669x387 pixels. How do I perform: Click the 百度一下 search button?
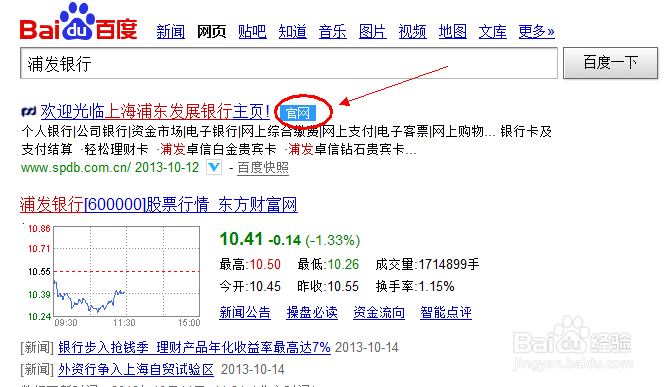(610, 63)
